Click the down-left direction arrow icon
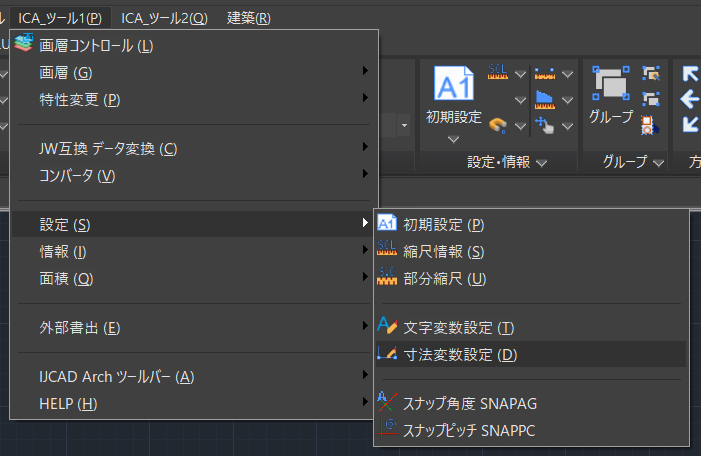Screen dimensions: 701x456 coord(690,124)
